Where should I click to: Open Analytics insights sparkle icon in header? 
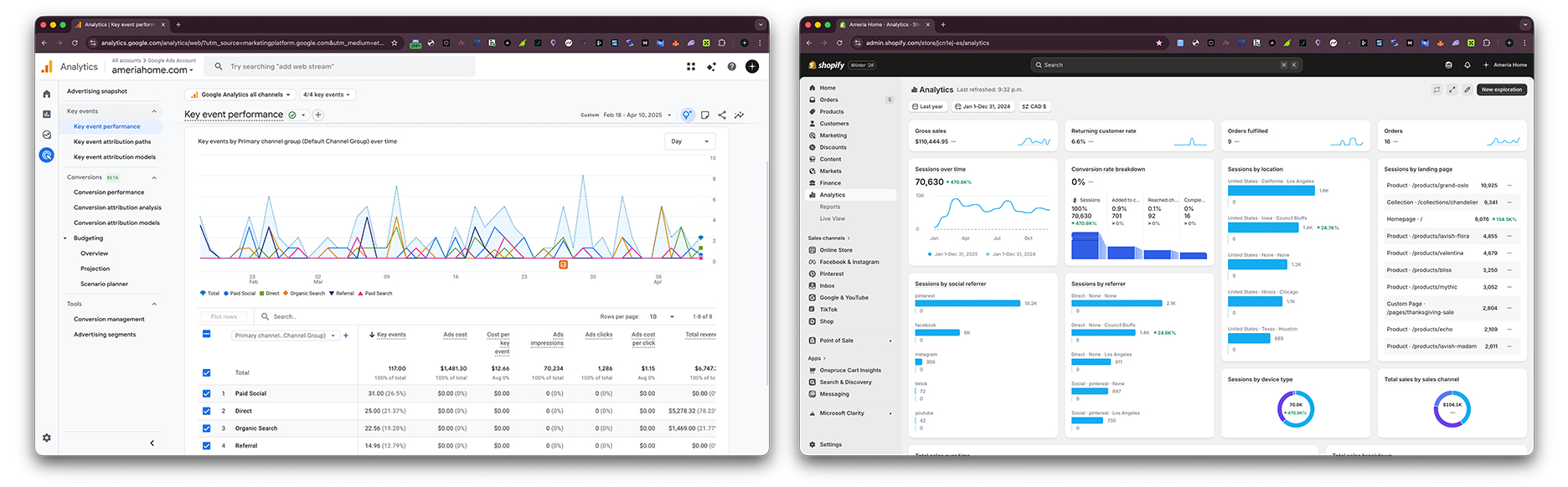711,66
